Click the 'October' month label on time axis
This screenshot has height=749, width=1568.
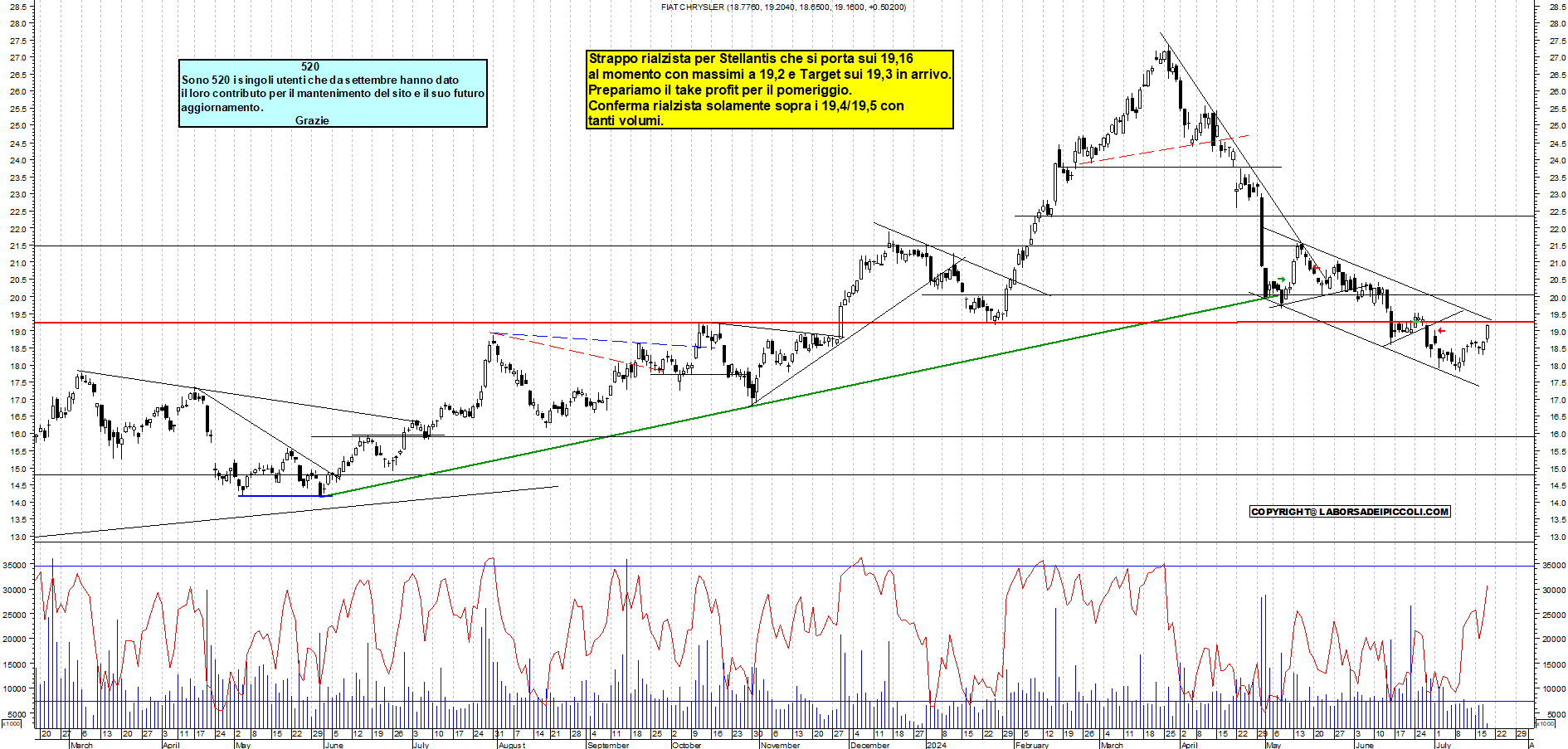(x=686, y=745)
